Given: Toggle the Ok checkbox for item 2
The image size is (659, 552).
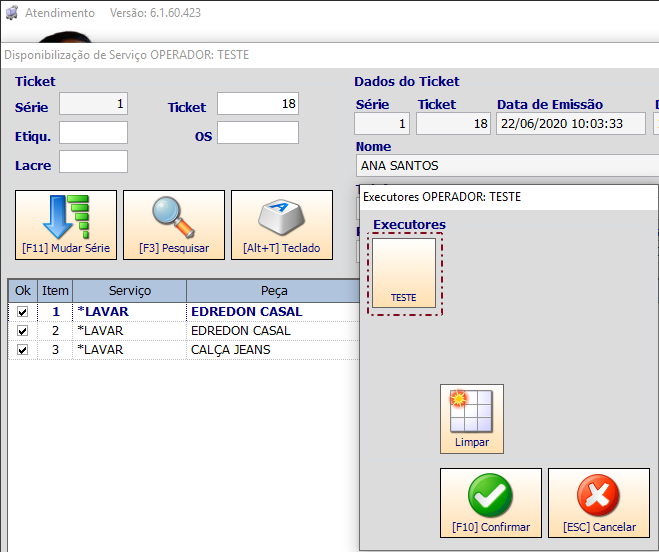Looking at the screenshot, I should point(22,331).
